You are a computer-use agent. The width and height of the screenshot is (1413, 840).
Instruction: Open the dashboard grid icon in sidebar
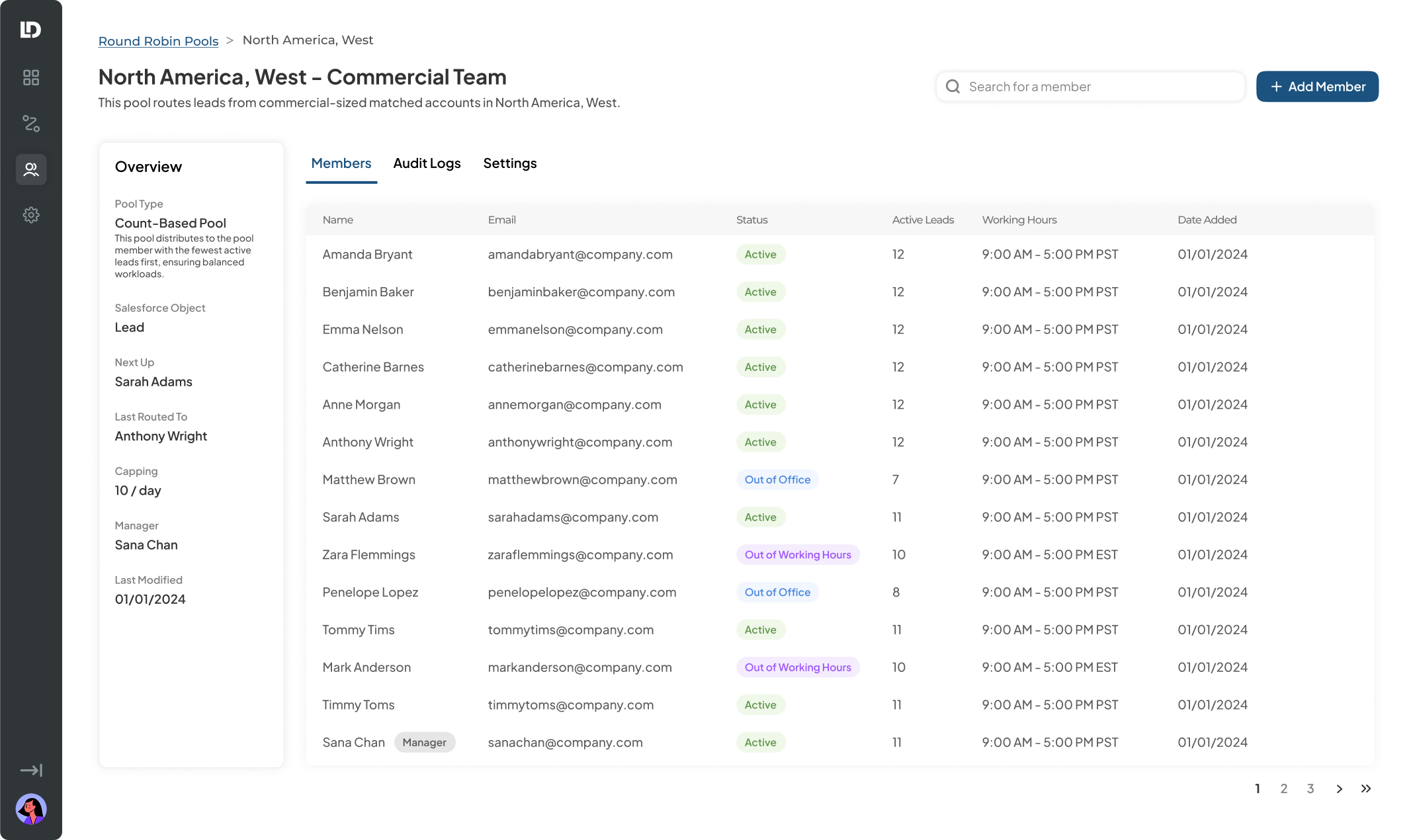click(31, 77)
